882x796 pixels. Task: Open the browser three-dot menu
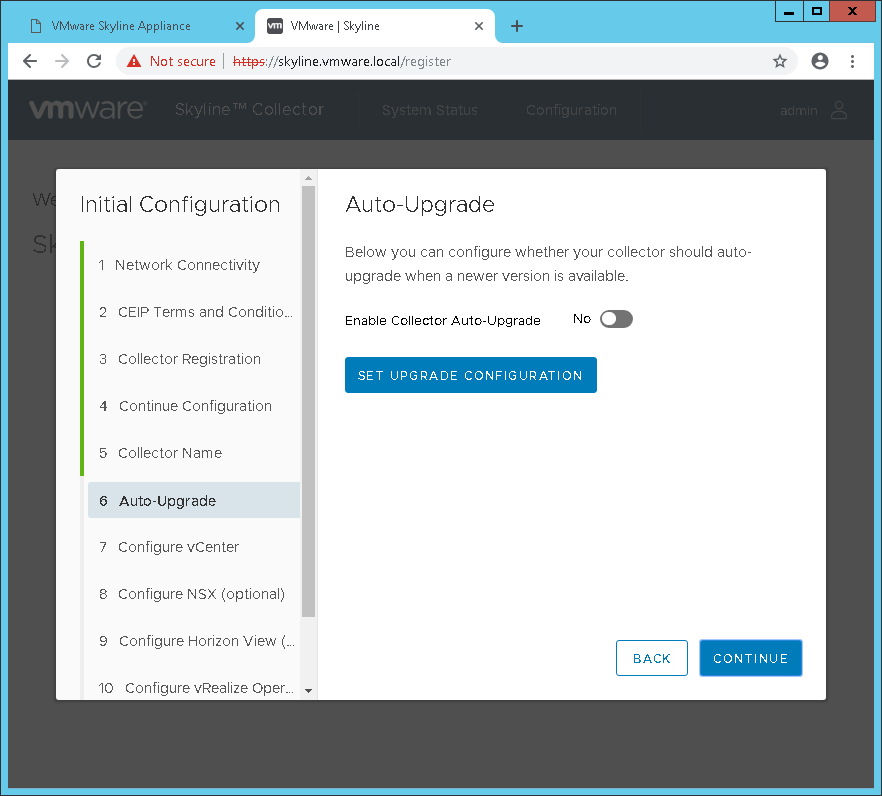pos(852,61)
